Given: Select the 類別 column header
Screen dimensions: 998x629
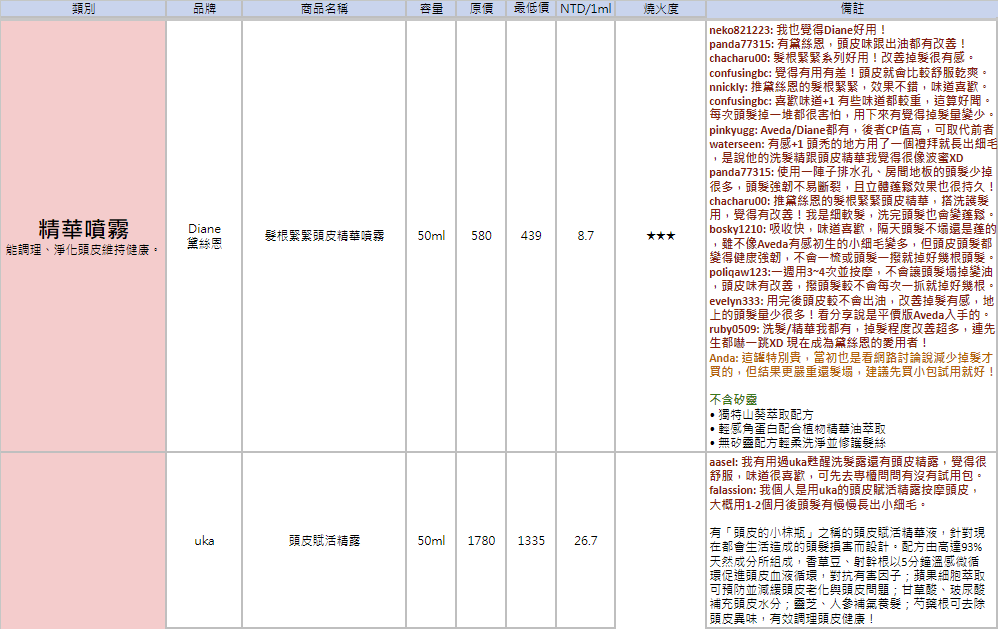Looking at the screenshot, I should click(x=83, y=8).
